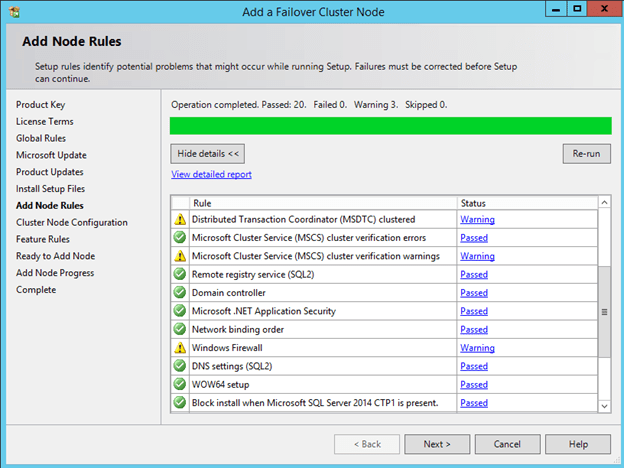The width and height of the screenshot is (624, 468).
Task: Click the passed icon next to Network binding order
Action: [x=180, y=329]
